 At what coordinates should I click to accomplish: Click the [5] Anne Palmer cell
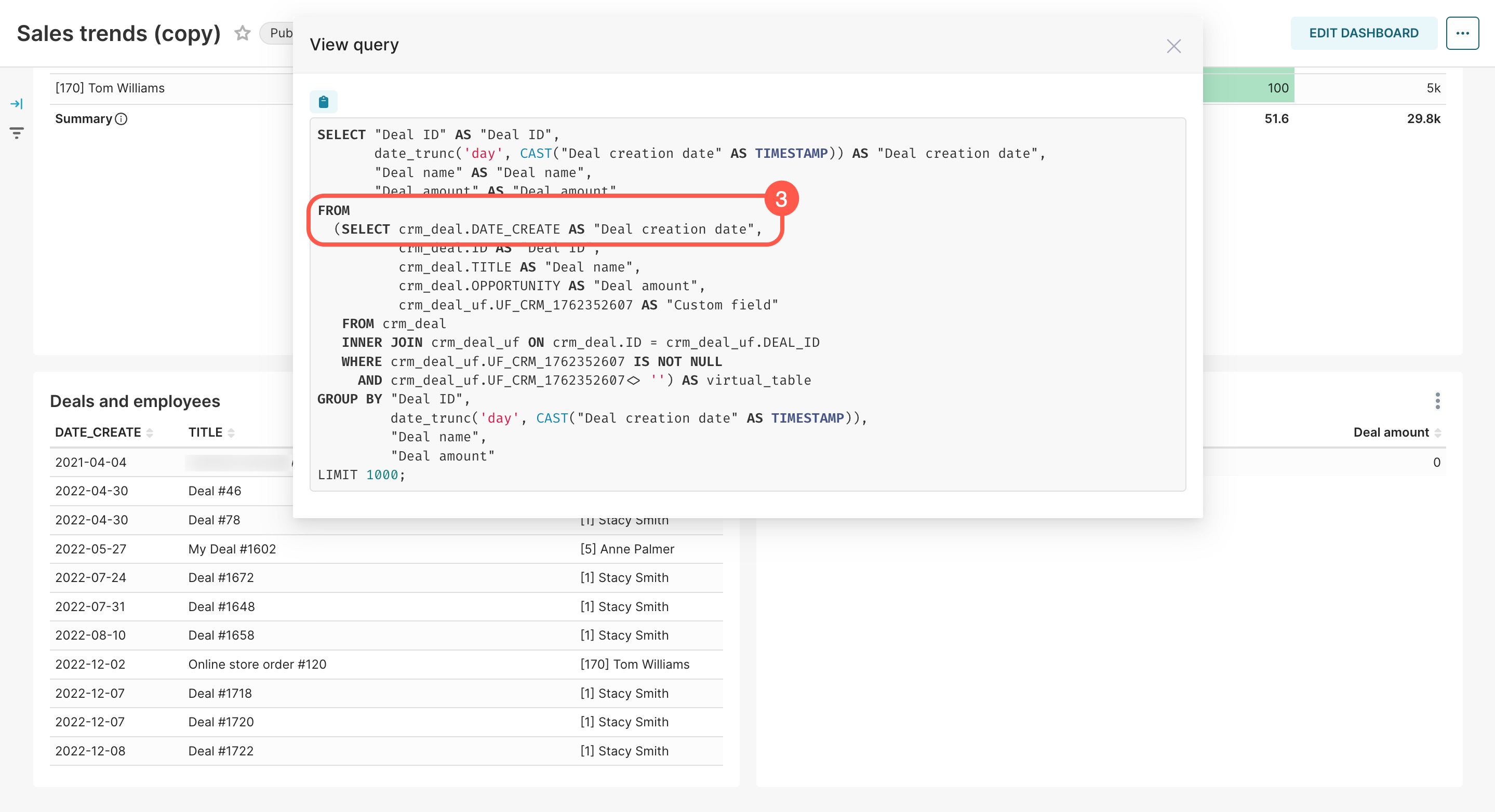(x=627, y=549)
